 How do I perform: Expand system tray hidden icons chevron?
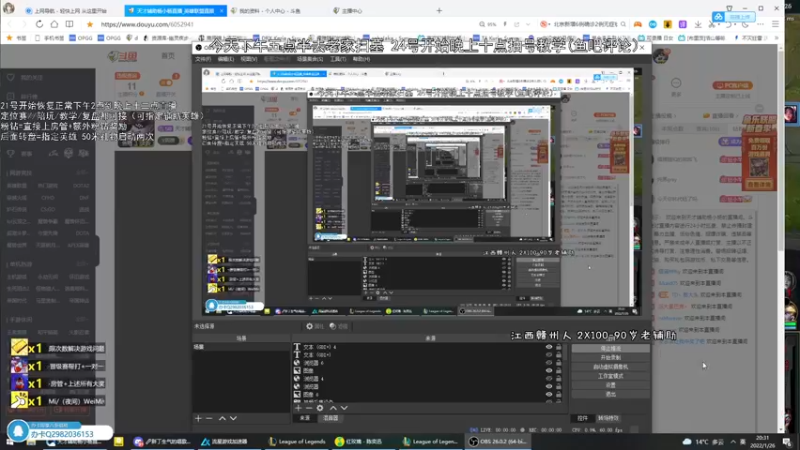pos(733,442)
